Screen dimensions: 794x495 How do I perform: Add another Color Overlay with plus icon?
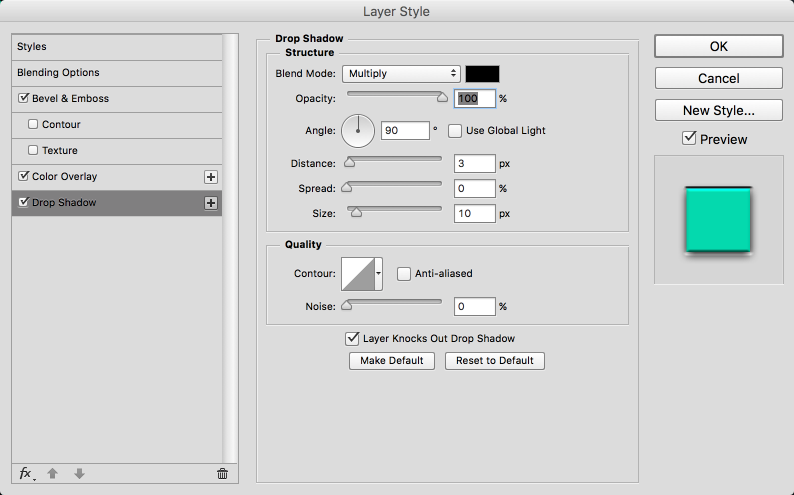211,177
